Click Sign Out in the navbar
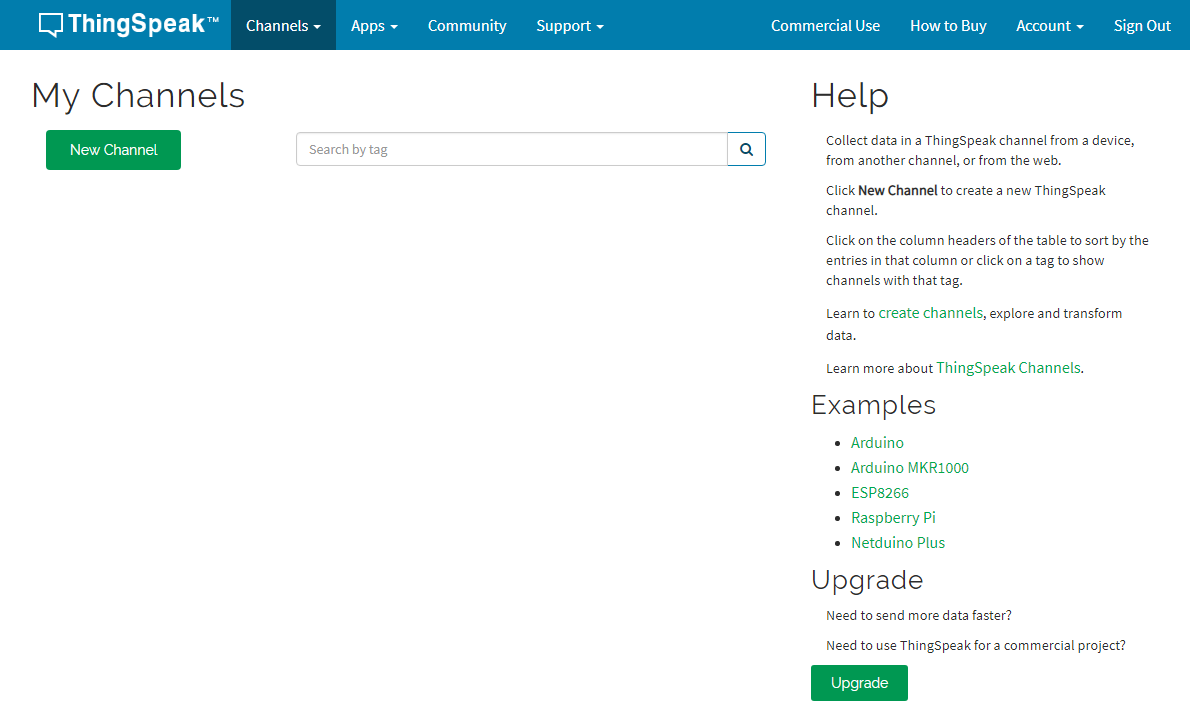1190x712 pixels. pos(1142,26)
